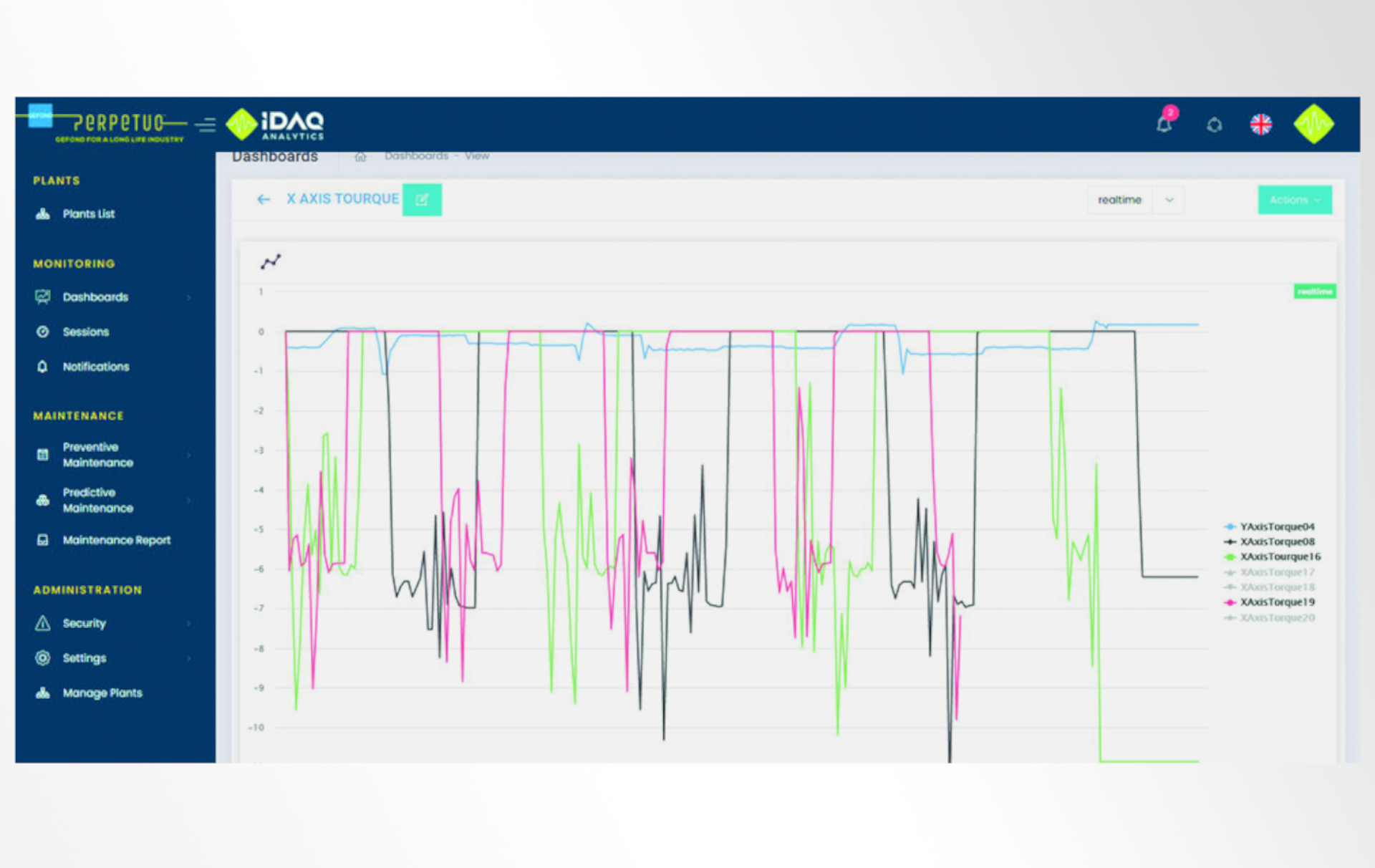
Task: Click the MAINTENANCE section heading
Action: coord(78,415)
